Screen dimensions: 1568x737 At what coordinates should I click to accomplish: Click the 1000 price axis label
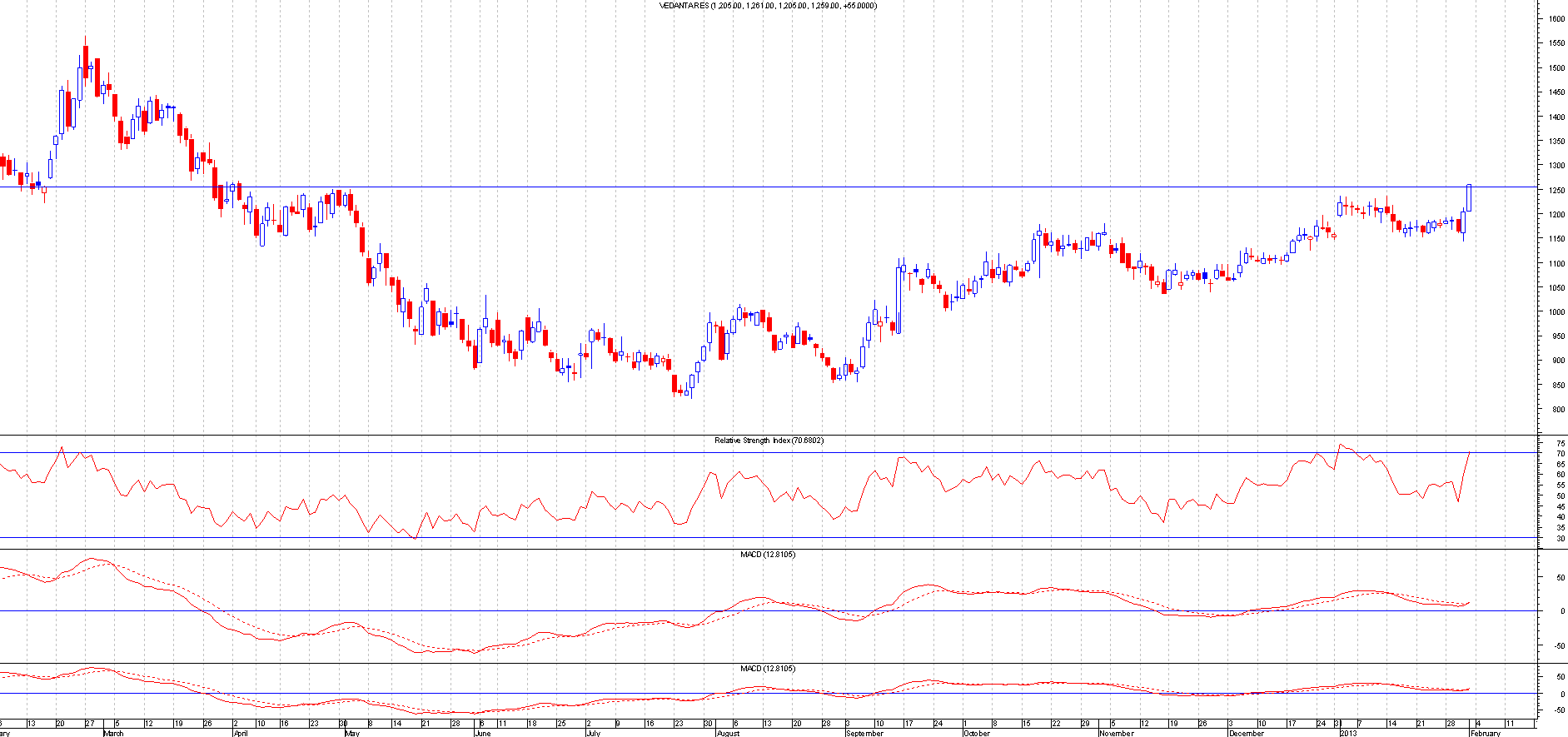[x=1556, y=312]
